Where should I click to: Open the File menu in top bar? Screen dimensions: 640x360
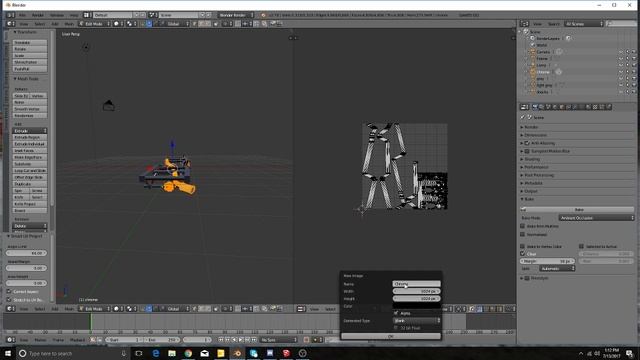point(22,15)
